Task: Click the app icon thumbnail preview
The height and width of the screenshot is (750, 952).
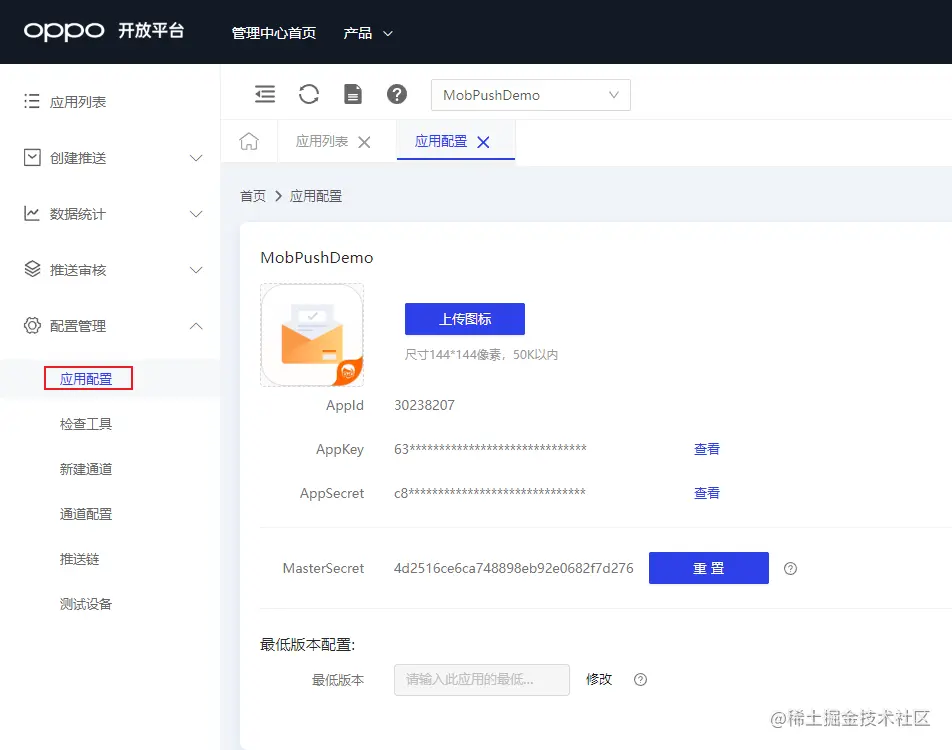Action: pos(312,335)
